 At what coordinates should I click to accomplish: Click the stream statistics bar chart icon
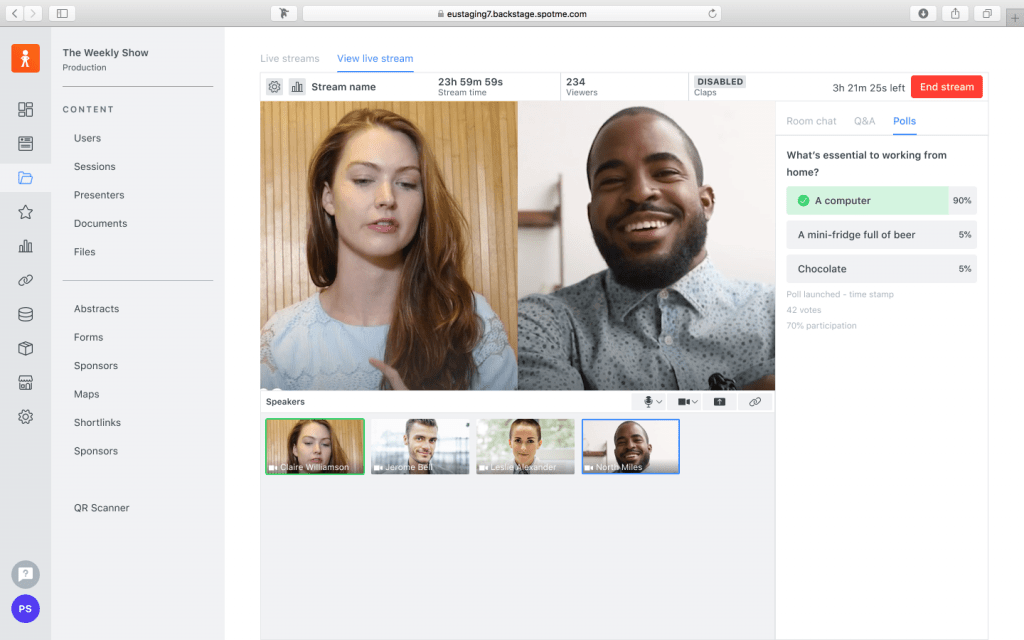coord(297,87)
